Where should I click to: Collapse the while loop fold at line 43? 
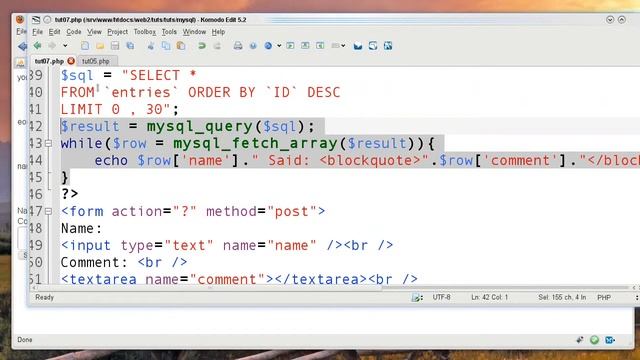[48, 143]
